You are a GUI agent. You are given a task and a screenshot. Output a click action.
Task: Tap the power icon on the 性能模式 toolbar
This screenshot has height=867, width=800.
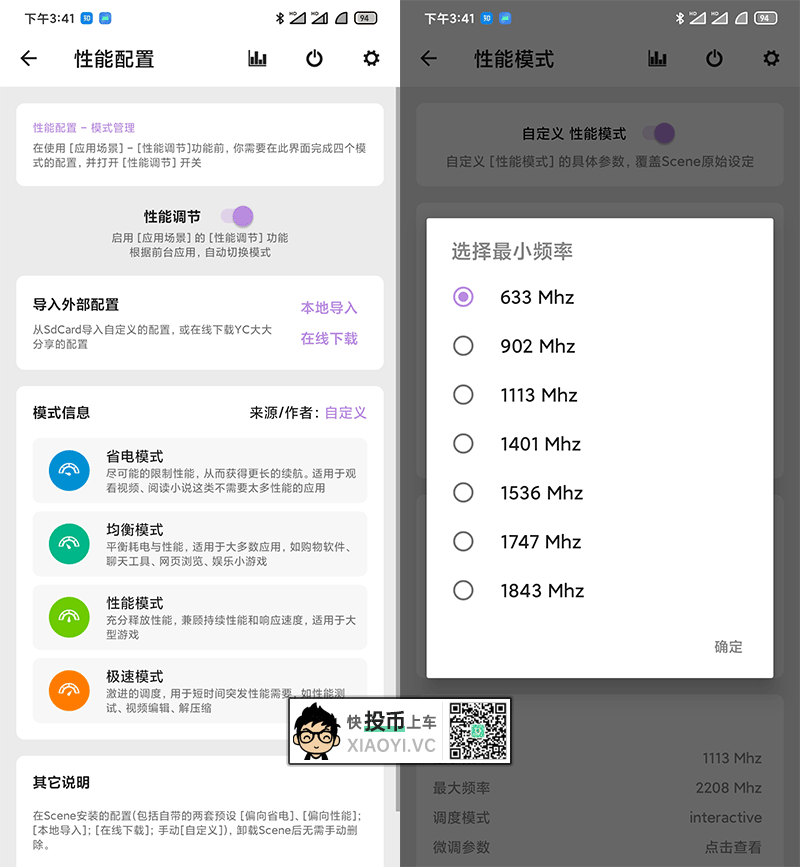click(714, 59)
